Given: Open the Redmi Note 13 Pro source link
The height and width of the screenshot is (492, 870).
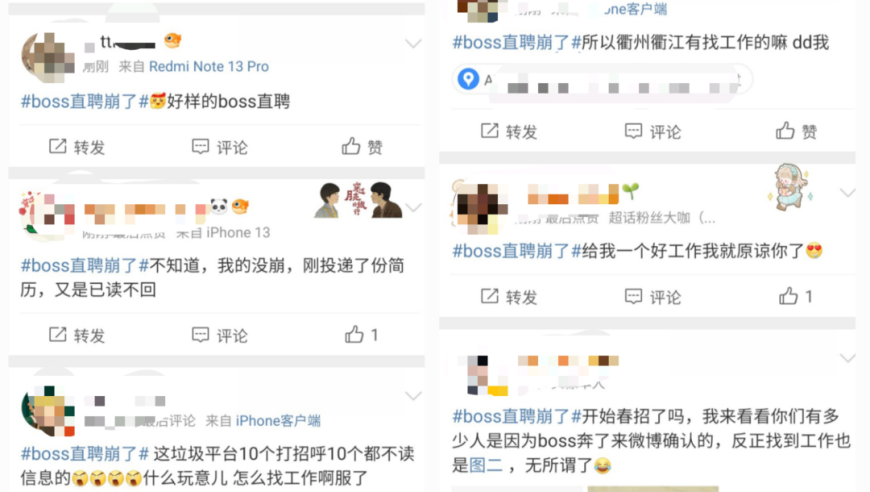Looking at the screenshot, I should 209,67.
